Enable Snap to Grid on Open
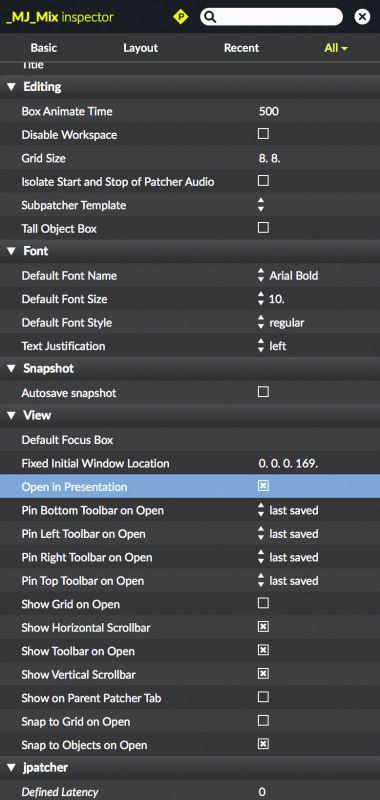This screenshot has width=380, height=800. click(263, 721)
